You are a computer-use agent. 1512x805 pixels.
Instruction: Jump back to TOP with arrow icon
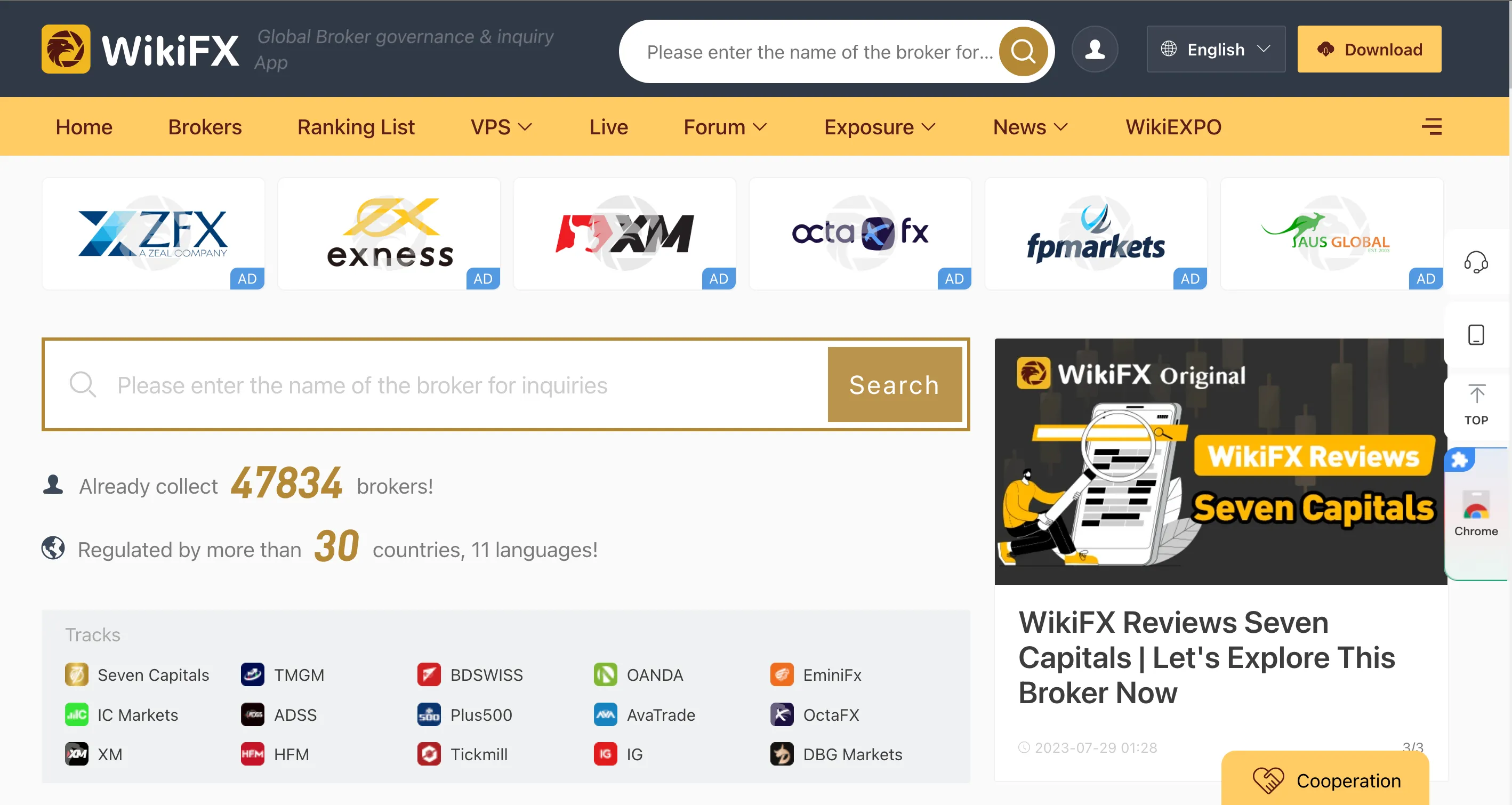1476,405
